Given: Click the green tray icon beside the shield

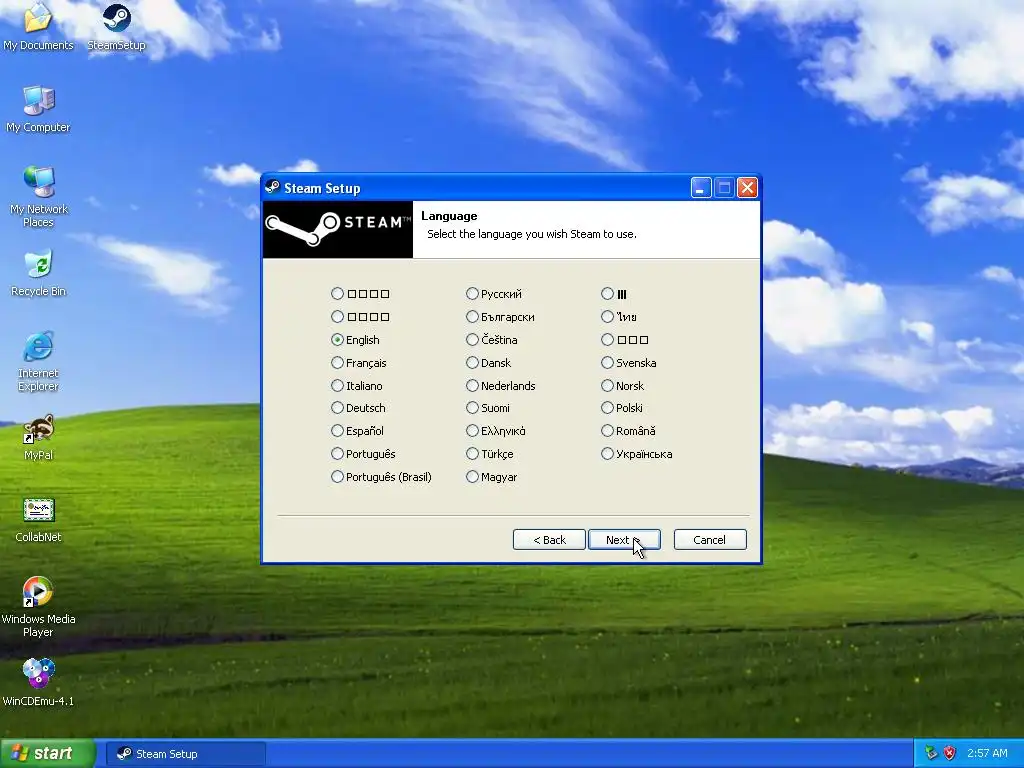Looking at the screenshot, I should [931, 753].
